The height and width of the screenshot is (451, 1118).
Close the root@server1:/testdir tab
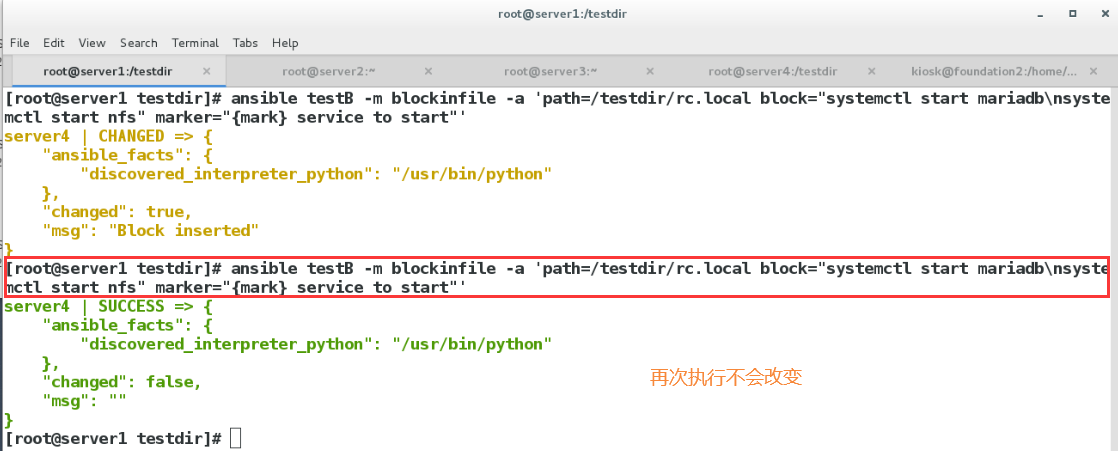point(207,71)
